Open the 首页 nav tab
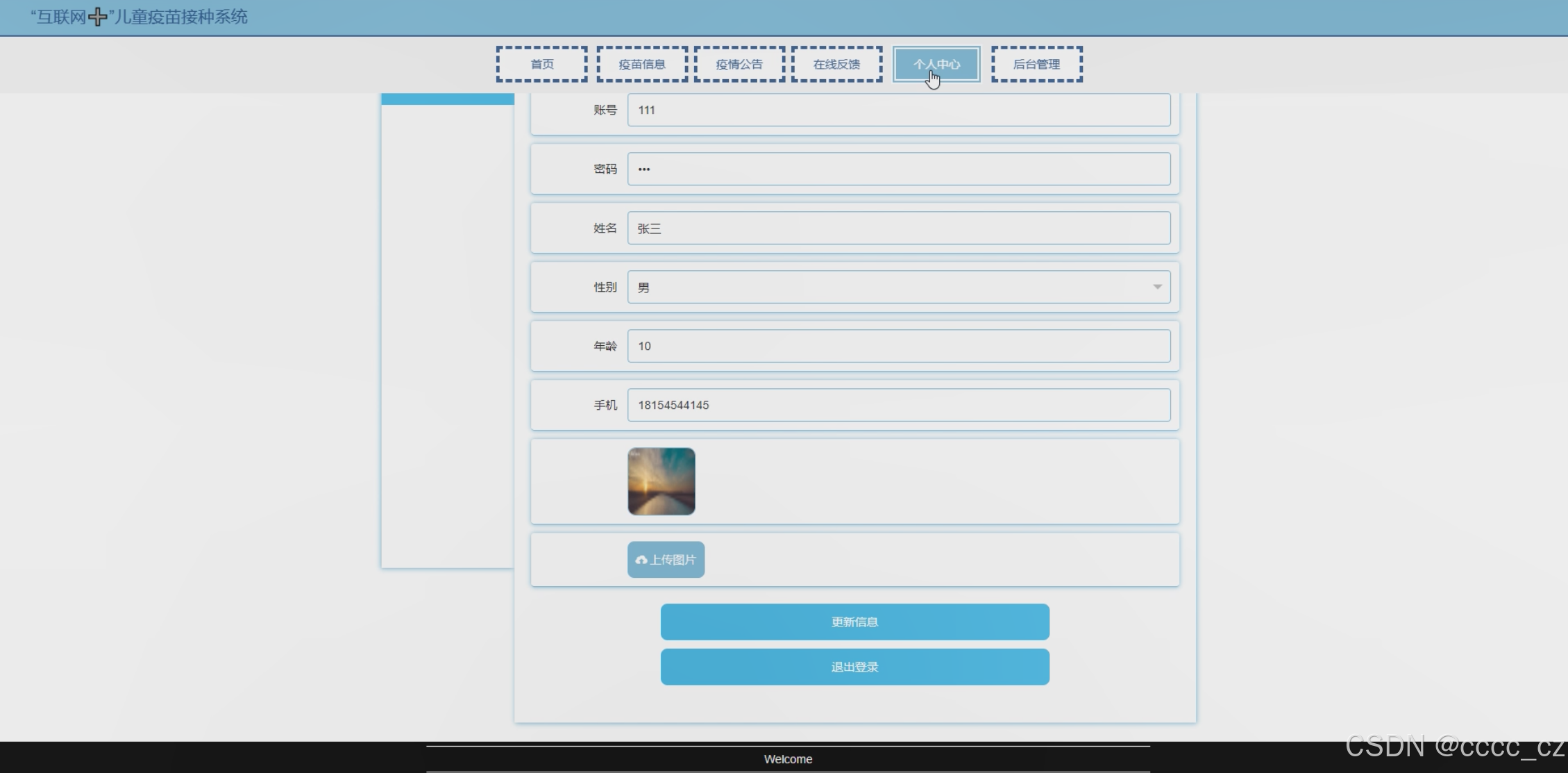 coord(541,65)
